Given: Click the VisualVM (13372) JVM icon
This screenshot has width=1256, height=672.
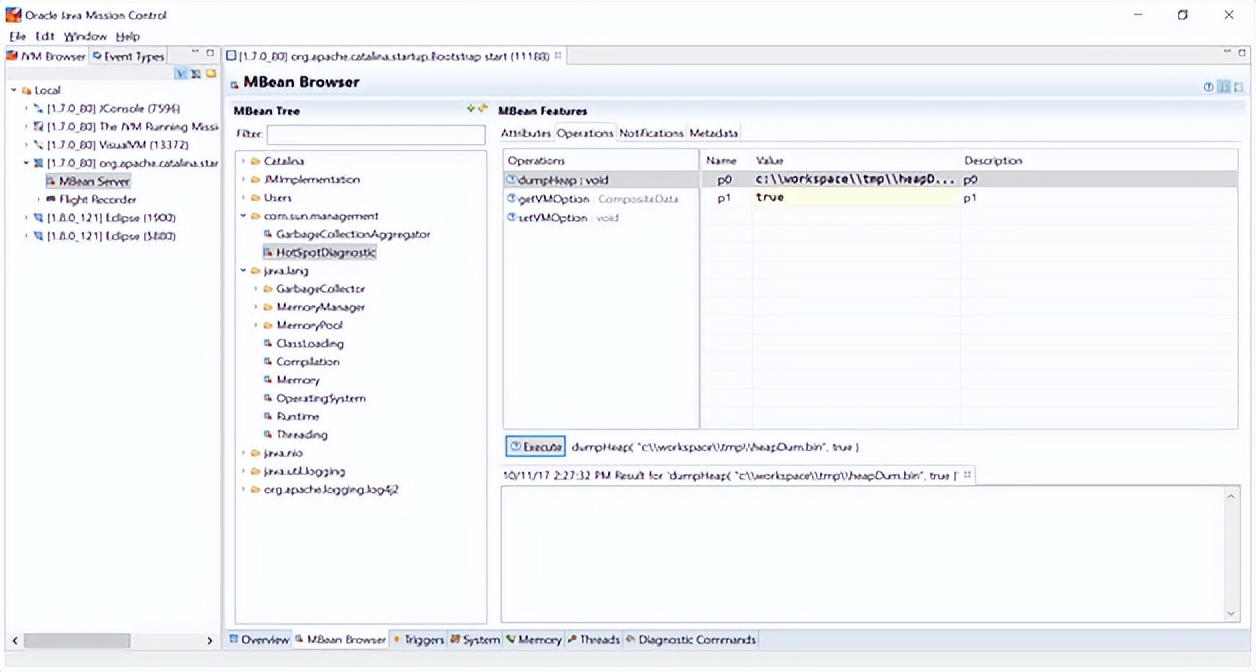Looking at the screenshot, I should 38,145.
